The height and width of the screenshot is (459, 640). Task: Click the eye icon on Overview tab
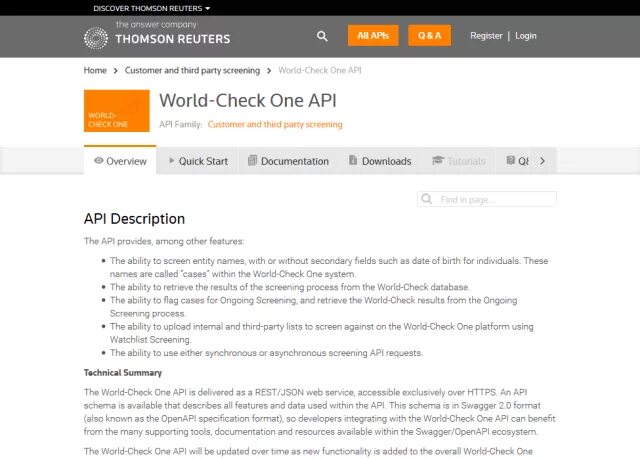click(x=98, y=161)
